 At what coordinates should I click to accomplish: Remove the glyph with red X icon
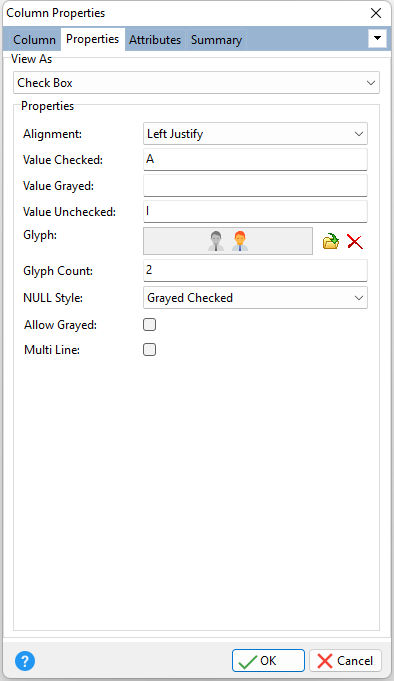[355, 241]
